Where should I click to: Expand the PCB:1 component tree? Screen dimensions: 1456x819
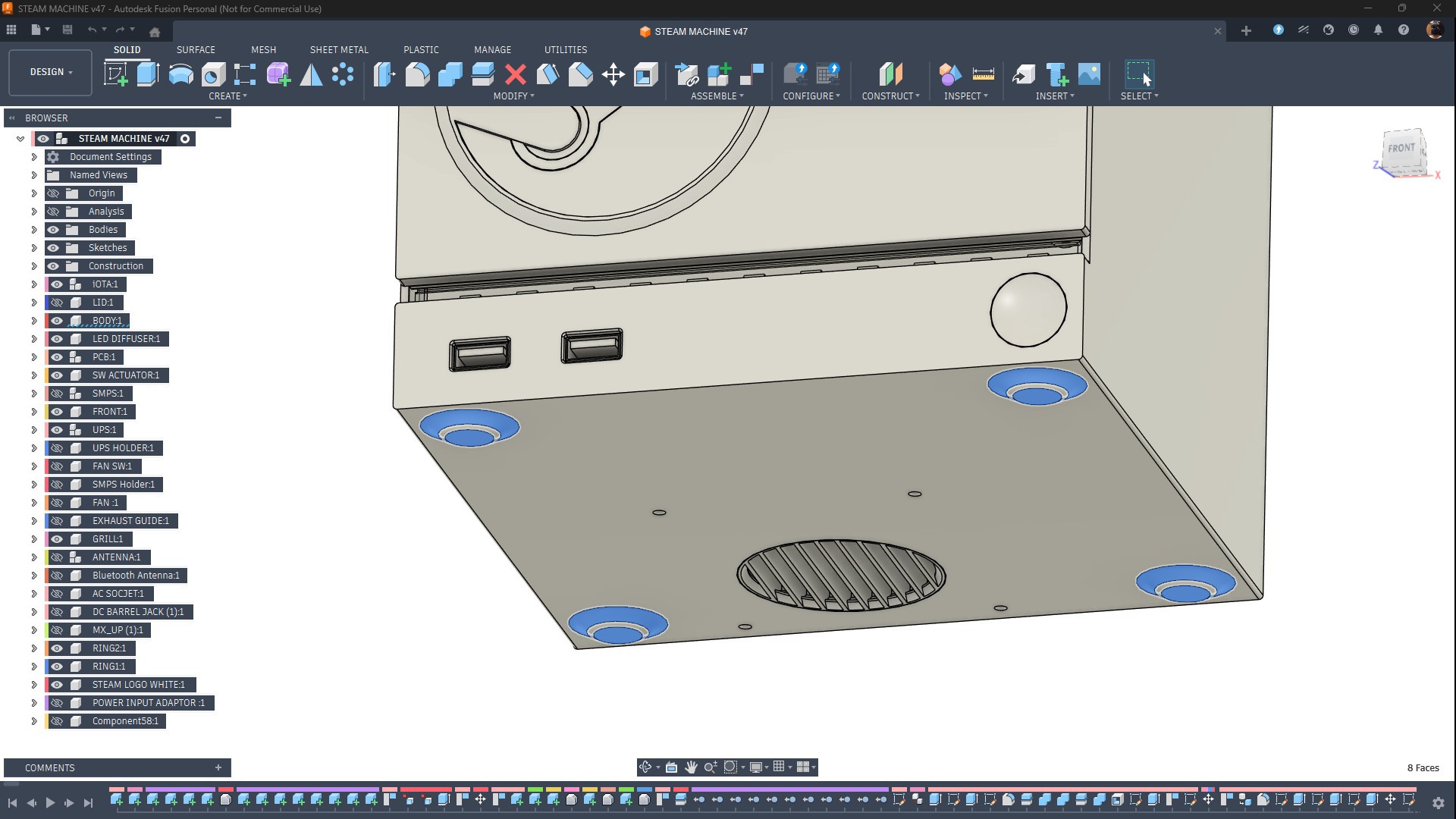click(x=33, y=357)
